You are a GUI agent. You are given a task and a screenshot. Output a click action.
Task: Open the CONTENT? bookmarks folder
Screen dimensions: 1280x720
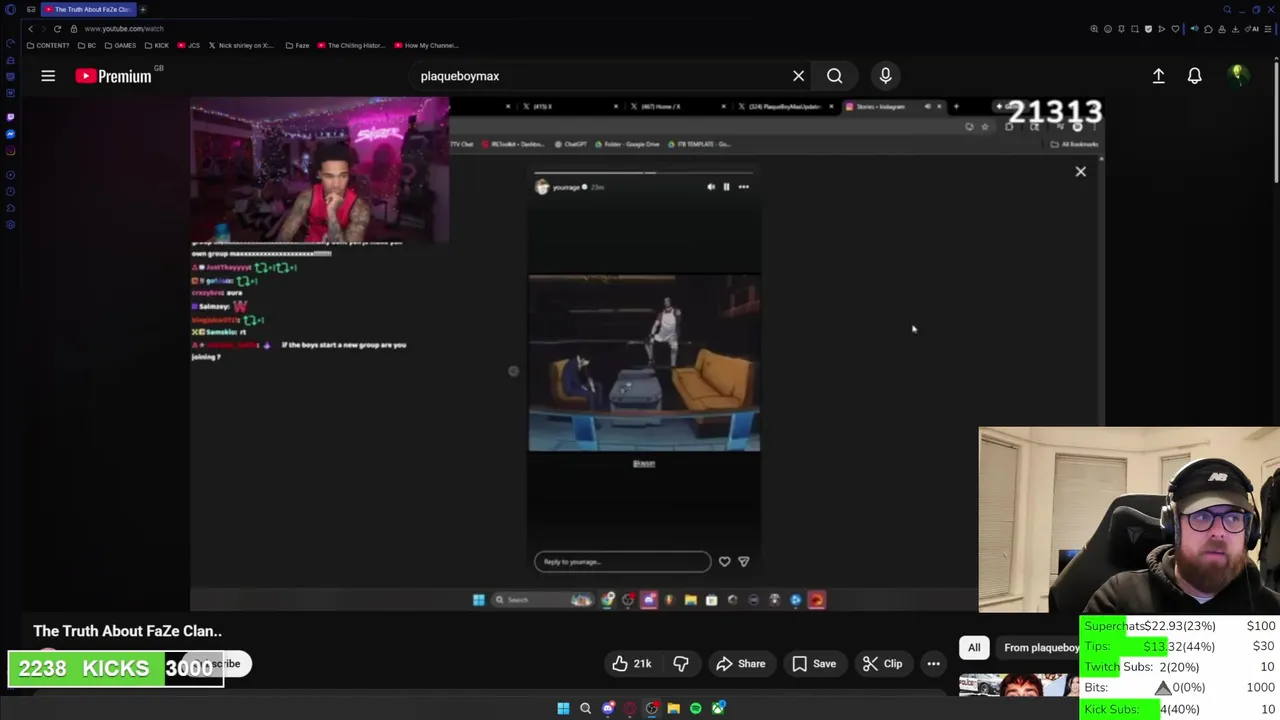click(x=49, y=45)
